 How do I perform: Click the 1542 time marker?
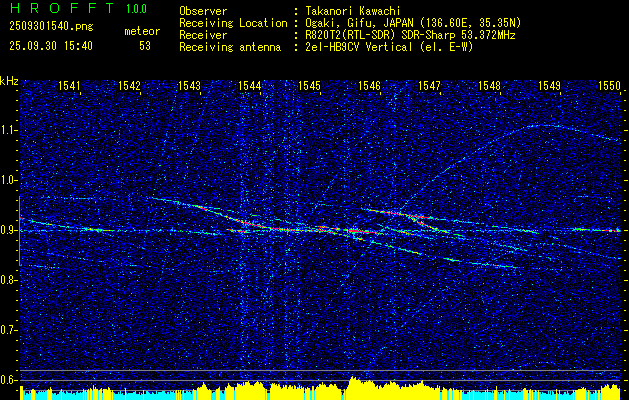click(129, 85)
